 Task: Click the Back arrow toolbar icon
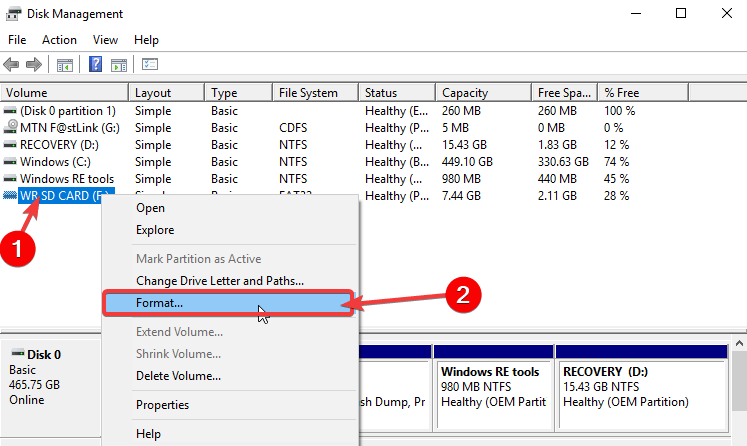[x=12, y=65]
